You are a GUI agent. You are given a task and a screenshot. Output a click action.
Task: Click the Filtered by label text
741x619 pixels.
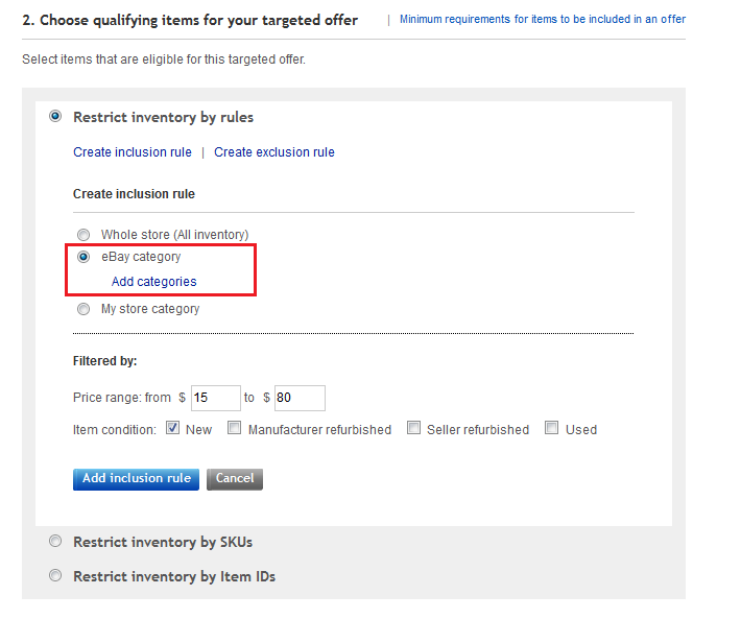[105, 360]
